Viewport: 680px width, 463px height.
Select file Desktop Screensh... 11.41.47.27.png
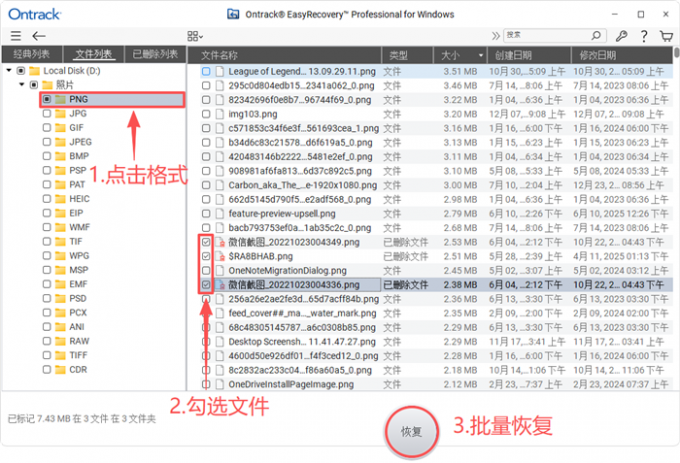(302, 342)
